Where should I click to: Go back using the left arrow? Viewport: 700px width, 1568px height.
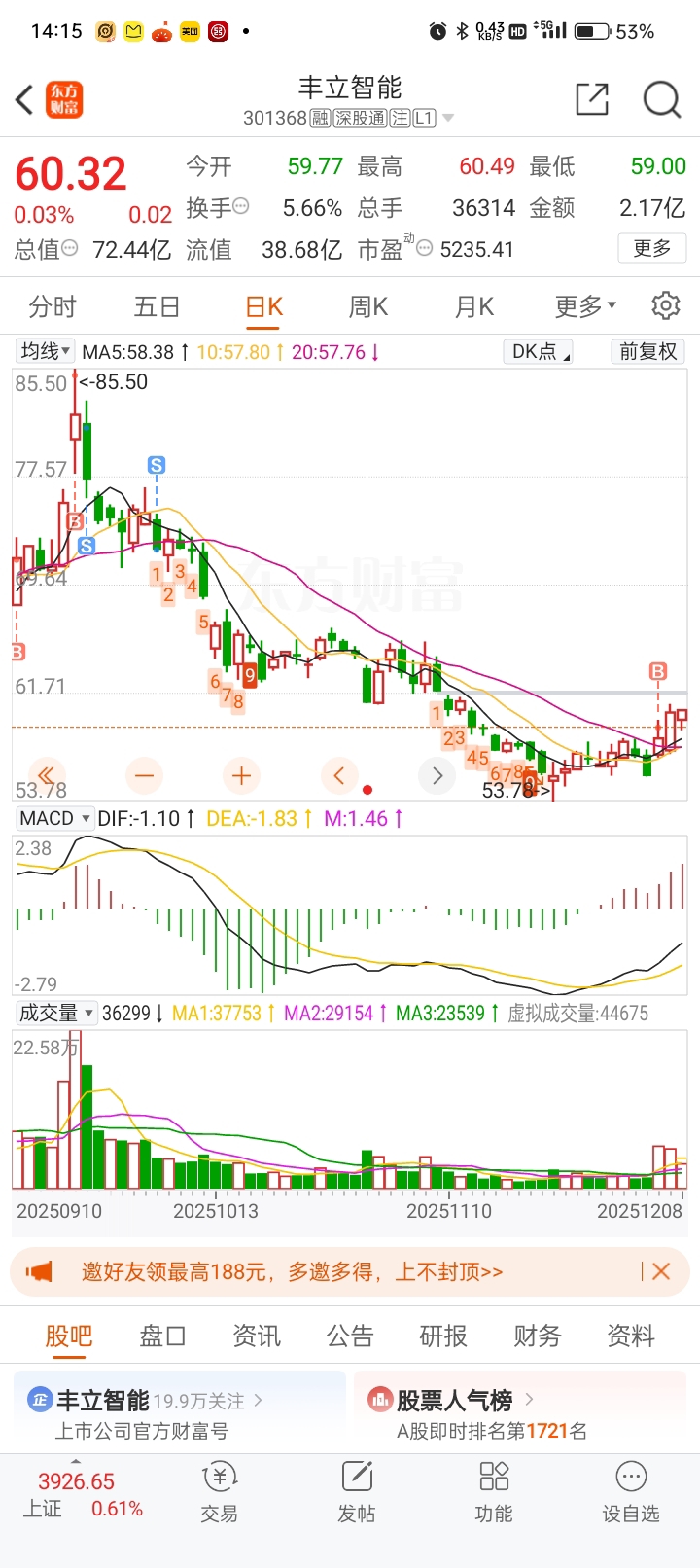click(x=25, y=99)
